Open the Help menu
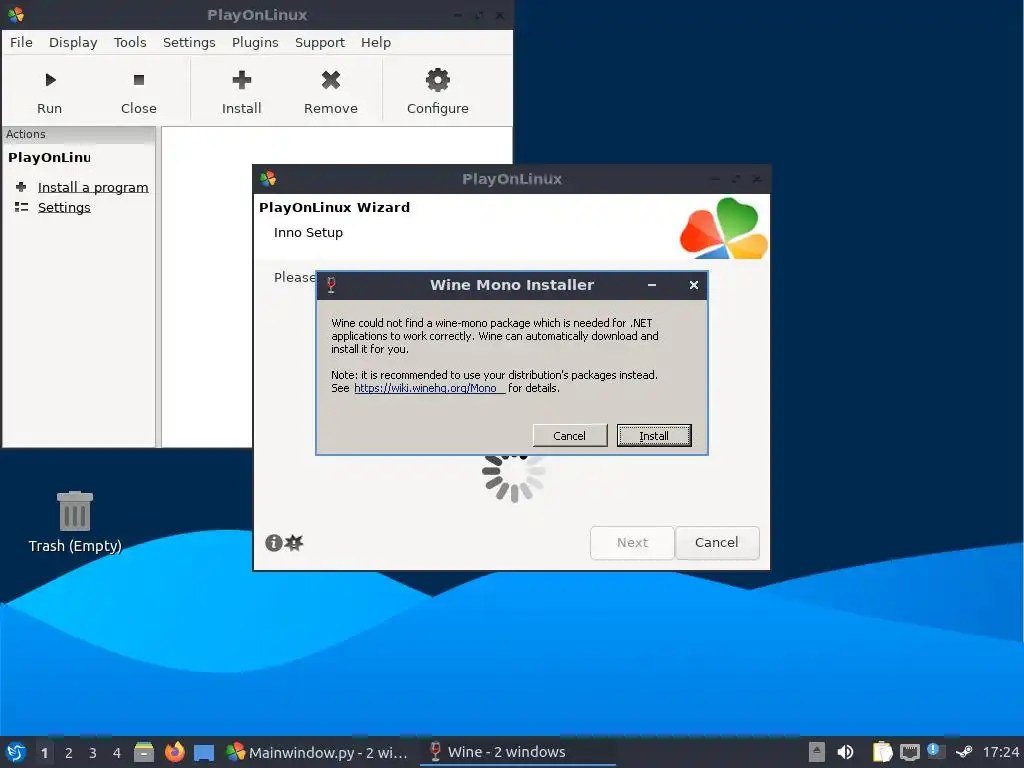 376,42
